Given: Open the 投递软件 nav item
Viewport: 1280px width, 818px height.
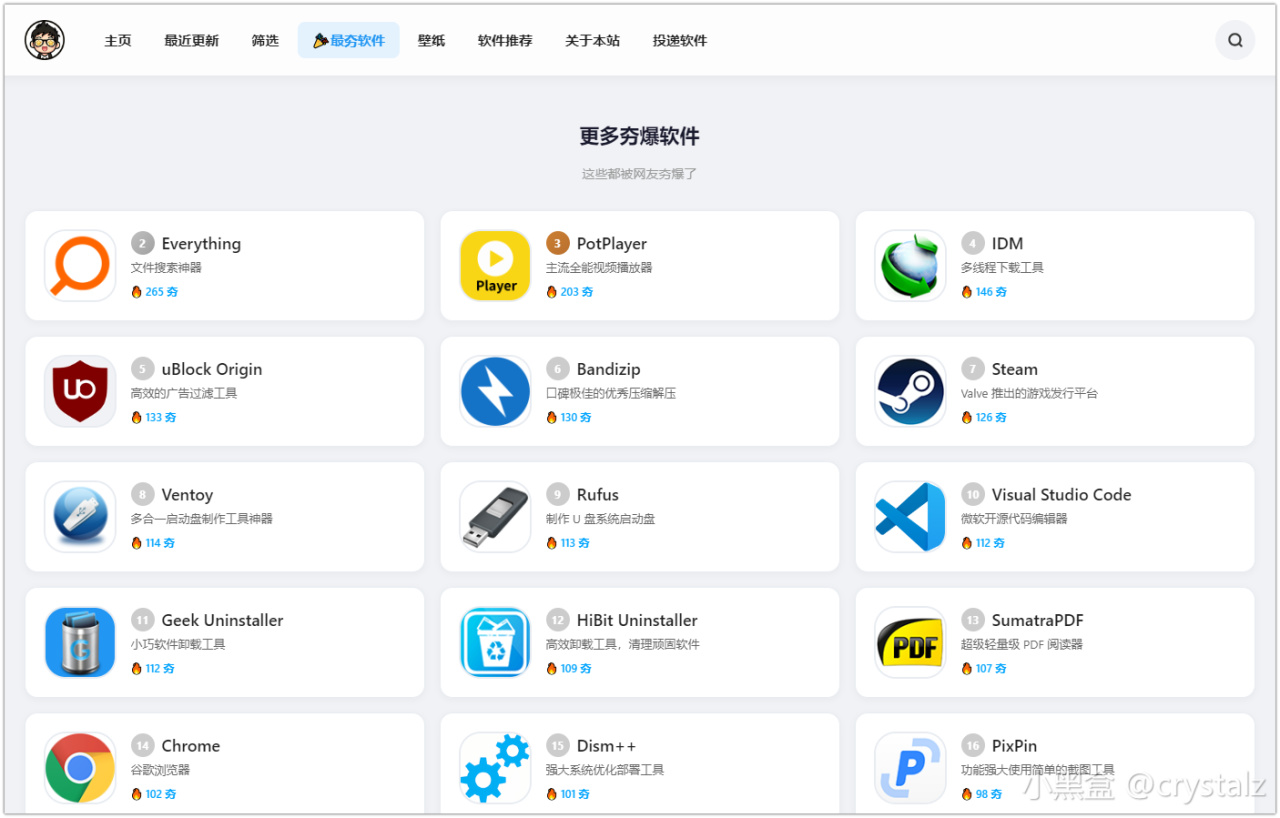Looking at the screenshot, I should (680, 41).
